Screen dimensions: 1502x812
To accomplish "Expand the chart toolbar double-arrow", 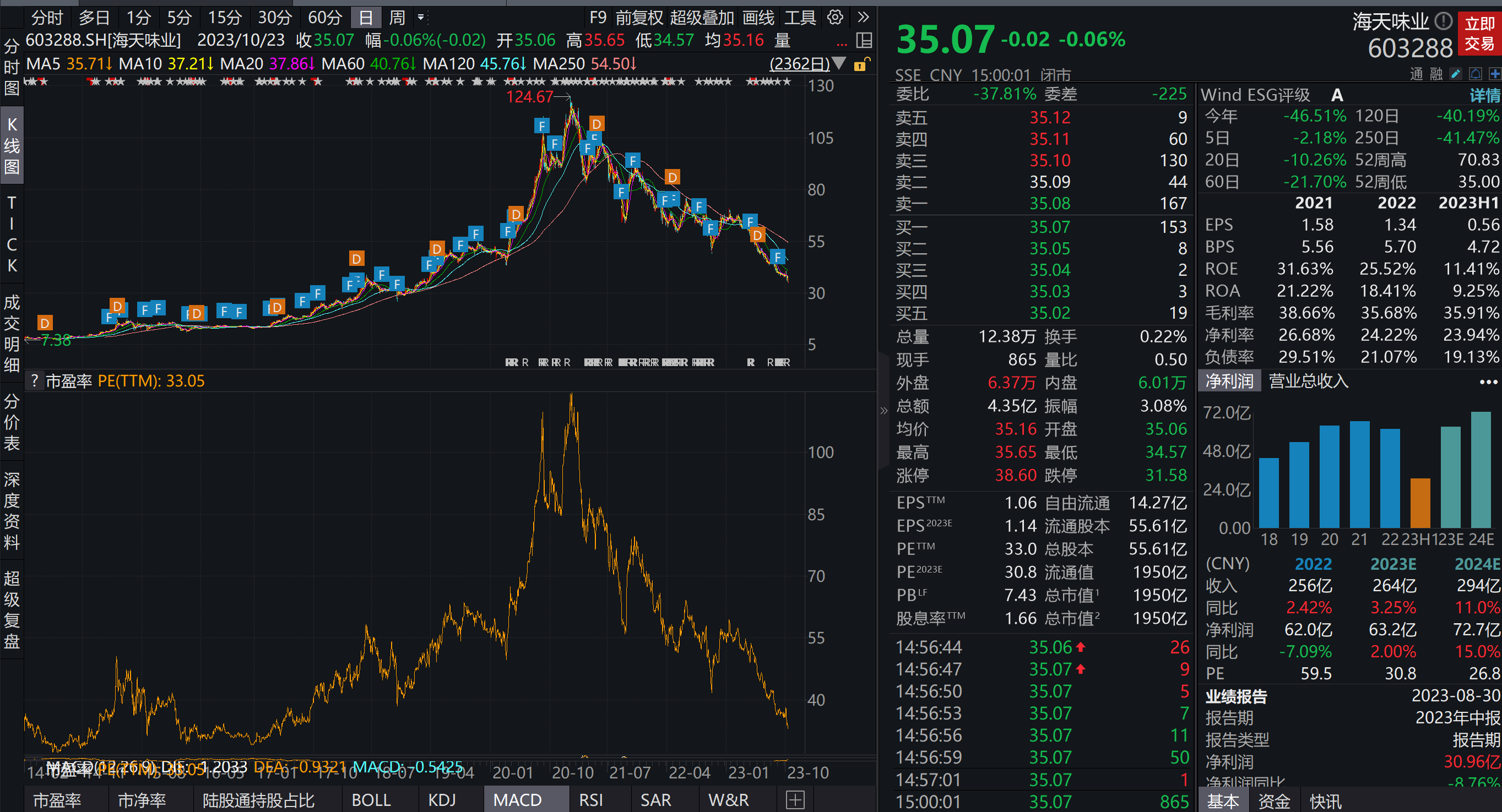I will 864,18.
